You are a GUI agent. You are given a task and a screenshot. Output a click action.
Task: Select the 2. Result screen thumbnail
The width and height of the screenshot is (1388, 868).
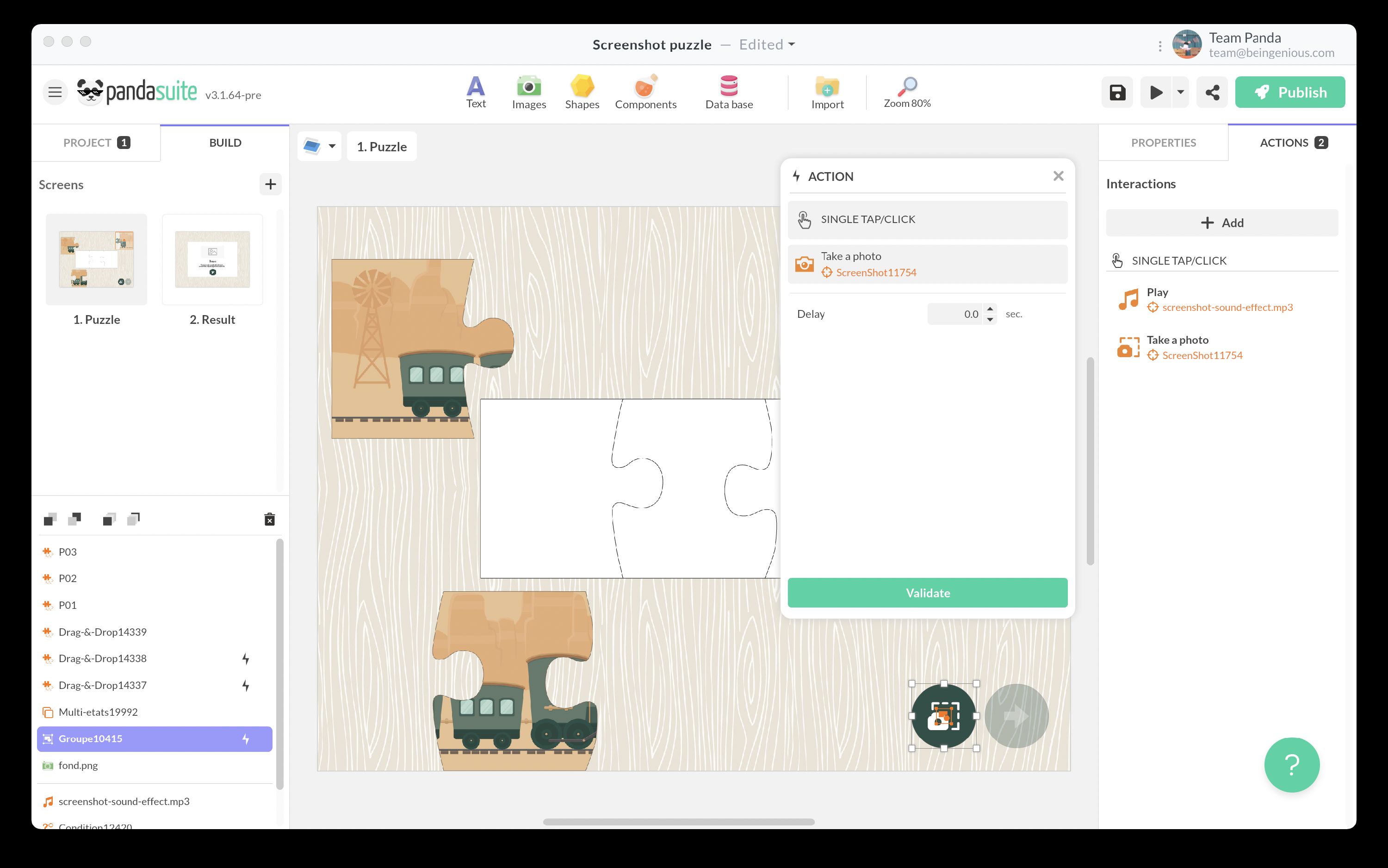coord(212,259)
